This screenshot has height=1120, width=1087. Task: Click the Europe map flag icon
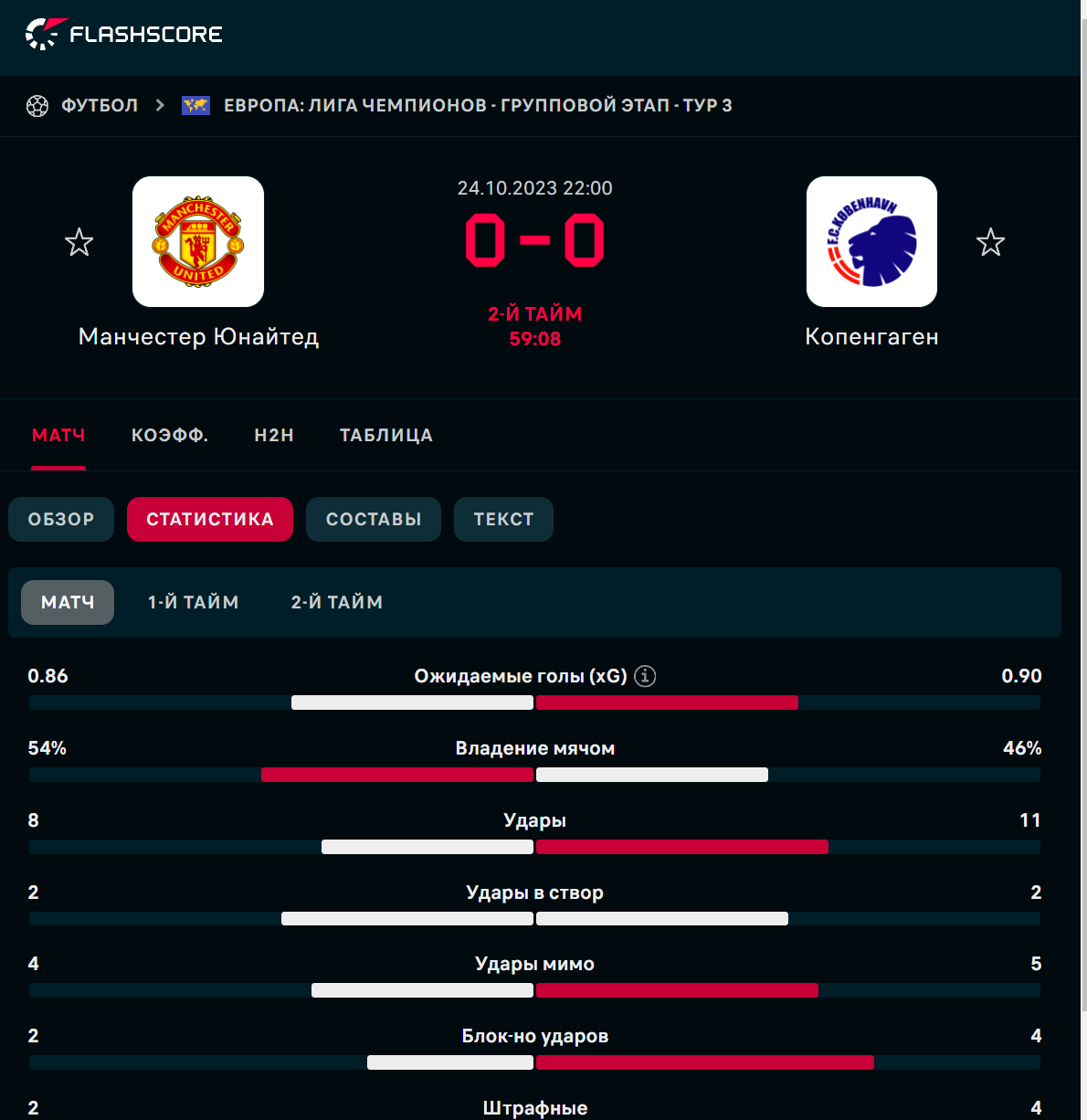coord(195,106)
